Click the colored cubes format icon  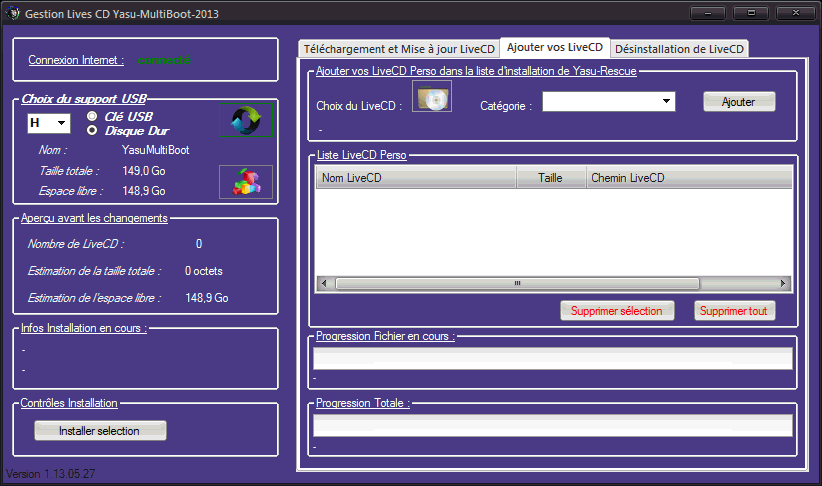click(x=246, y=182)
